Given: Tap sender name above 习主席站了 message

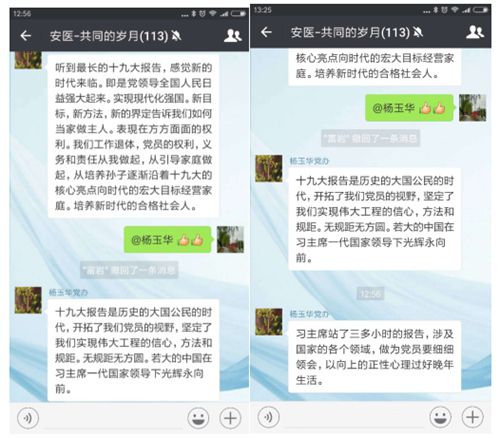Looking at the screenshot, I should (x=309, y=314).
